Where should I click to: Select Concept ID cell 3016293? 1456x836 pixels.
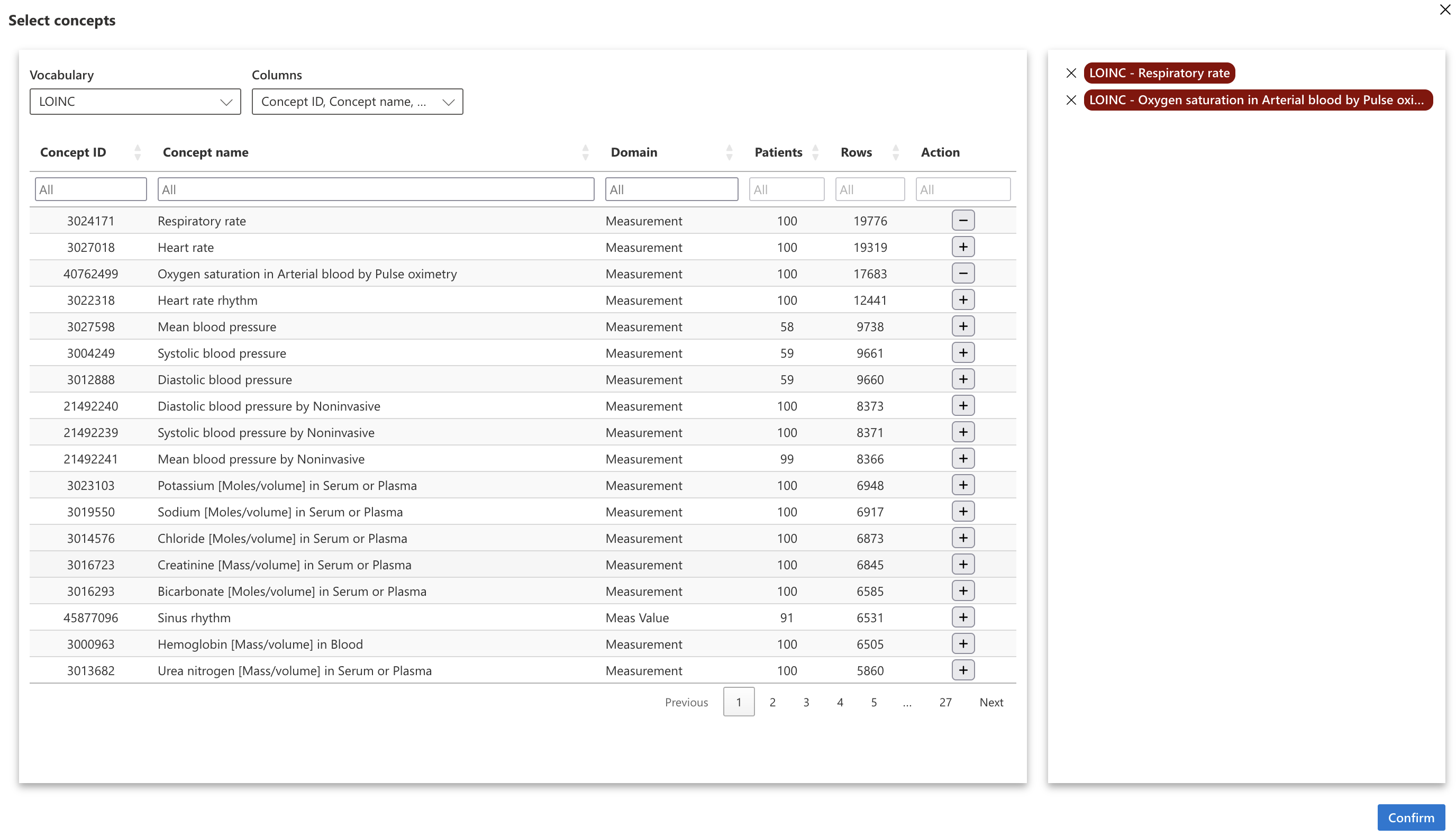pos(90,592)
